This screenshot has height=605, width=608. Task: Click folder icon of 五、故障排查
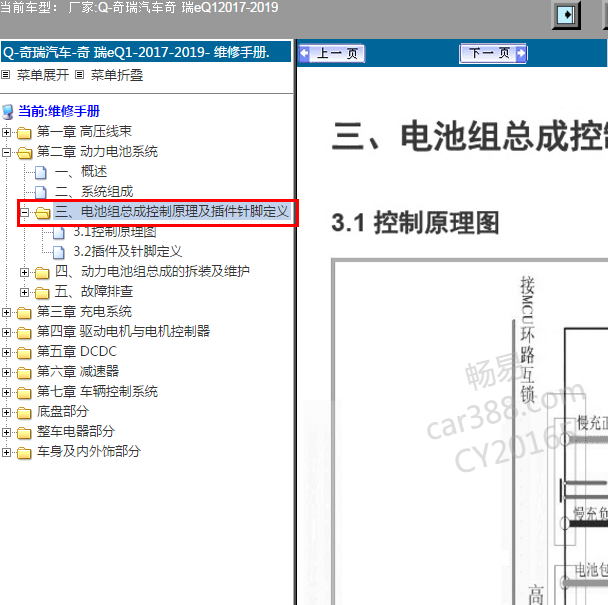point(42,293)
